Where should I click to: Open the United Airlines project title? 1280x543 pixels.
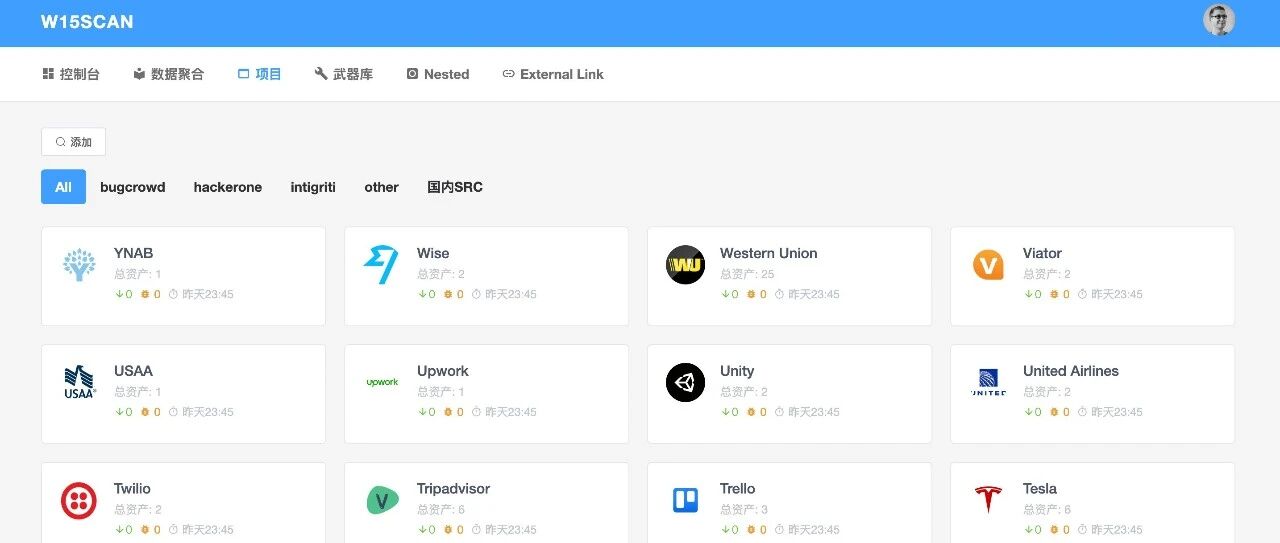click(x=1071, y=371)
